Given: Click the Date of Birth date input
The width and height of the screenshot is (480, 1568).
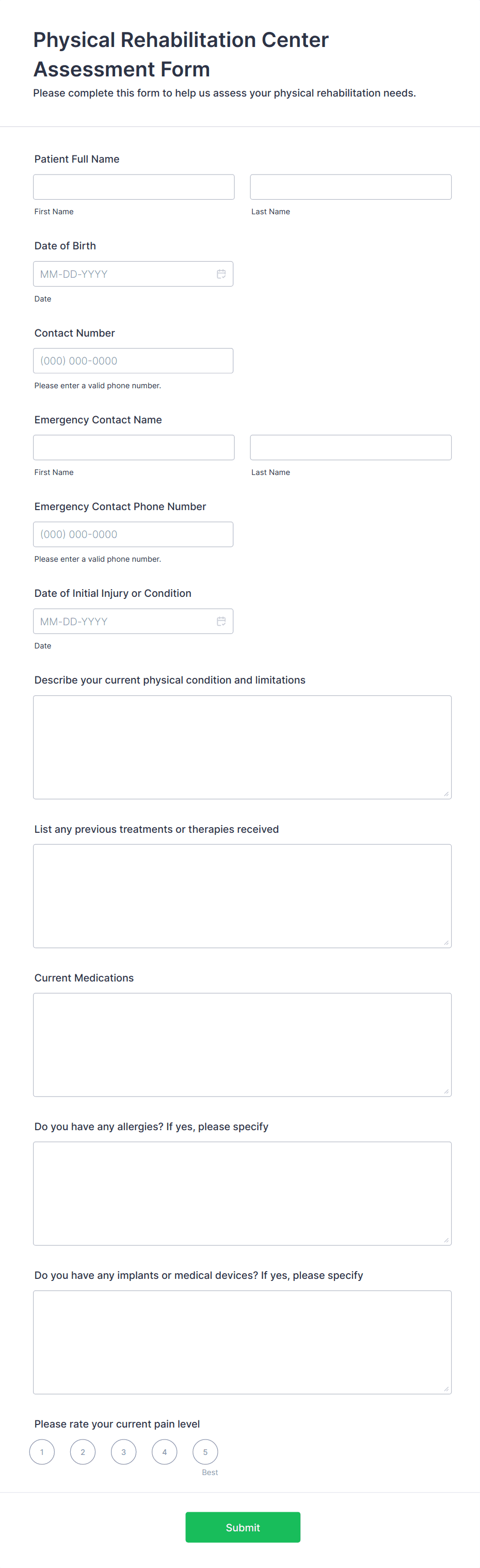Looking at the screenshot, I should coord(122,274).
